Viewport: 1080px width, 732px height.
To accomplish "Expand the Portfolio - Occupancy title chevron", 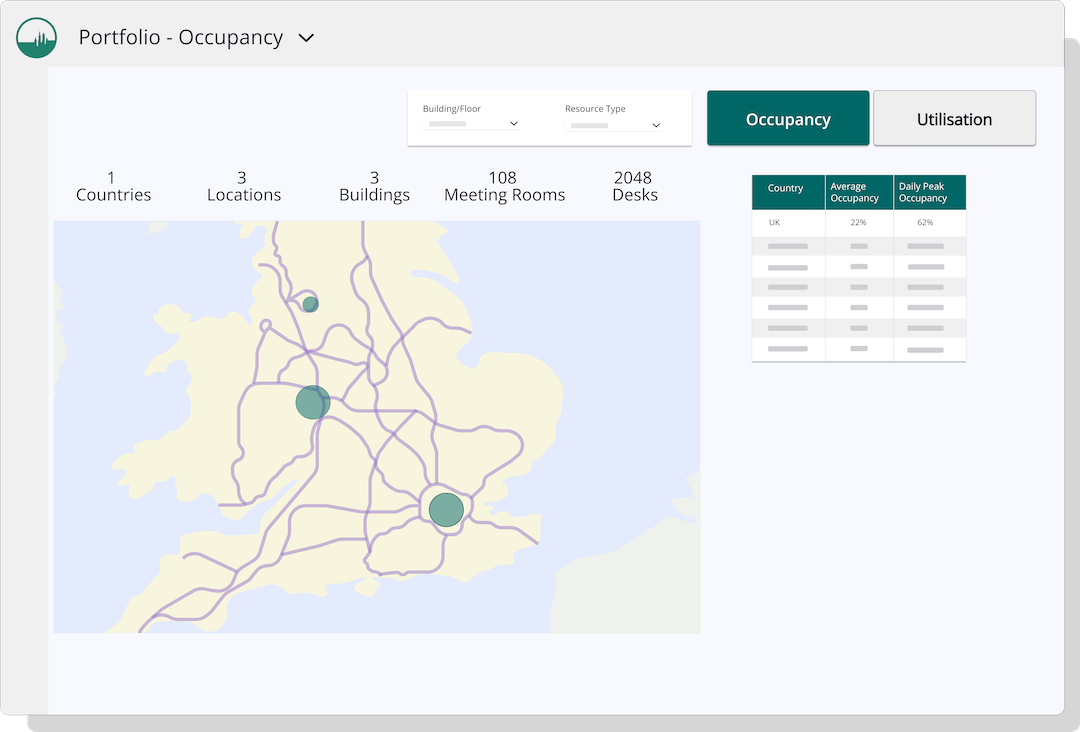I will click(x=307, y=38).
